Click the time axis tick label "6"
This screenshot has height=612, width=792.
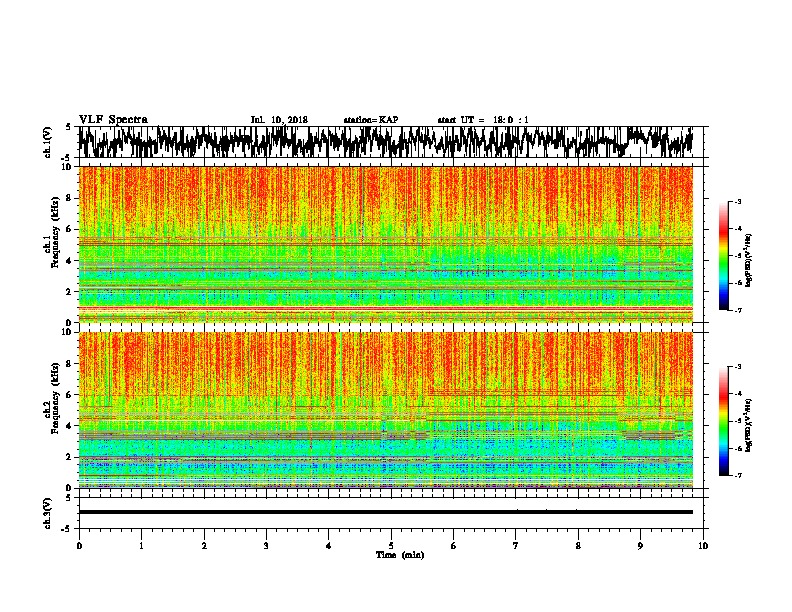coord(454,546)
